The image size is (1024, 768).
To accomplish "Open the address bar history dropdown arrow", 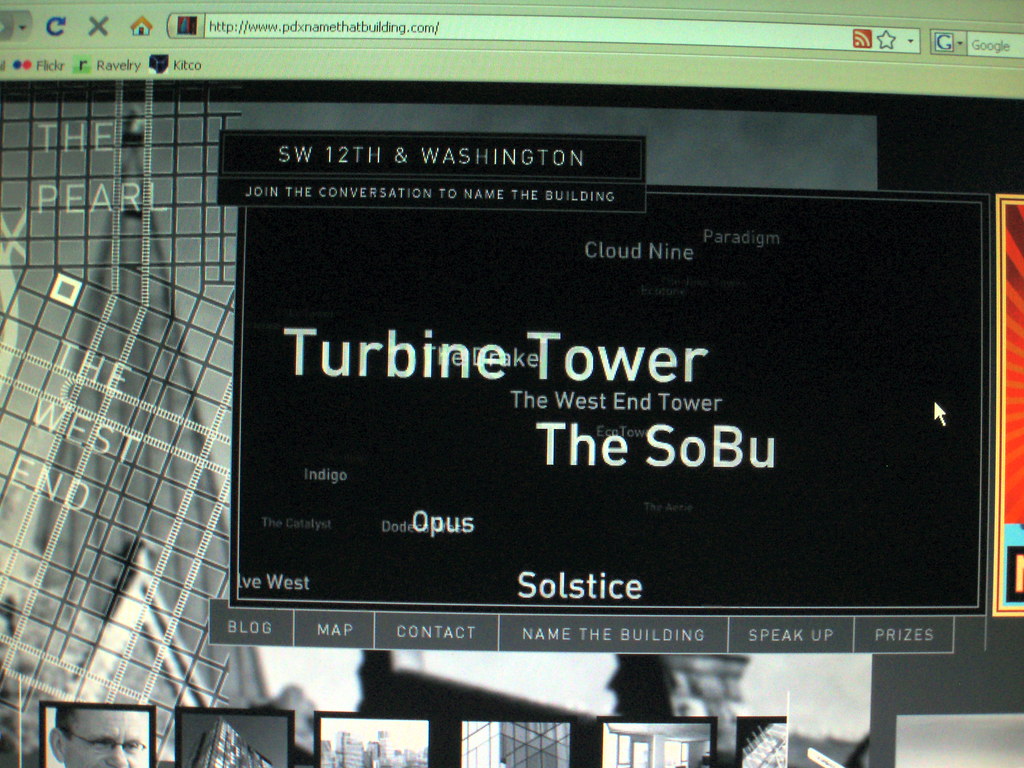I will (x=910, y=41).
